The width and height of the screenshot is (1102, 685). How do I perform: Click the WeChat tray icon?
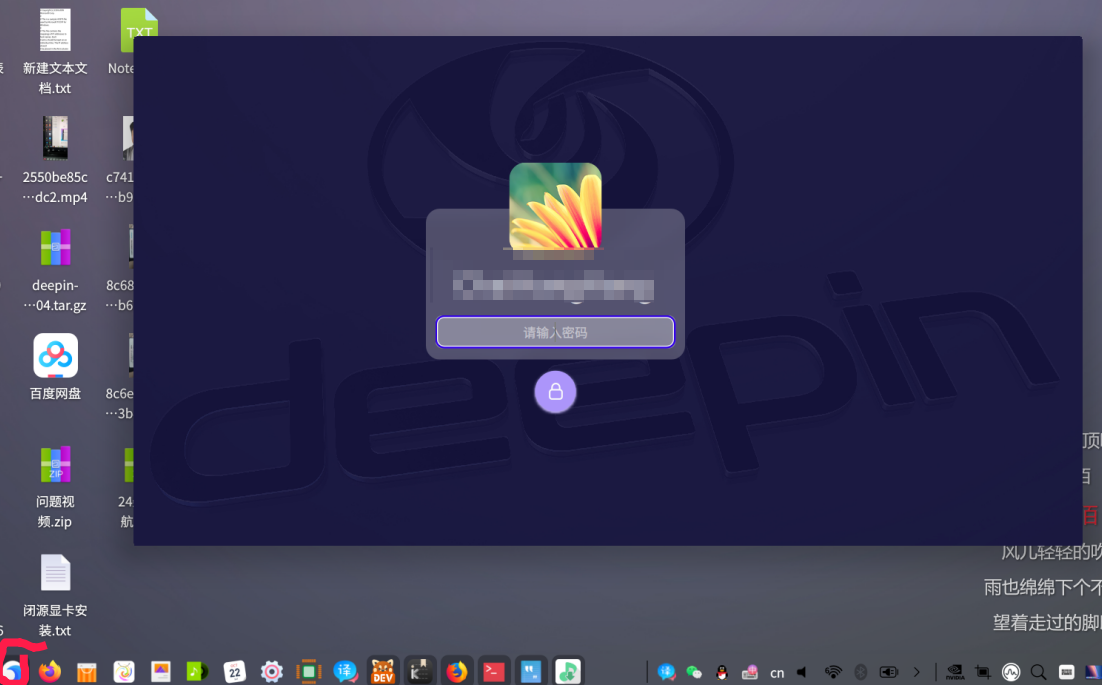[694, 672]
